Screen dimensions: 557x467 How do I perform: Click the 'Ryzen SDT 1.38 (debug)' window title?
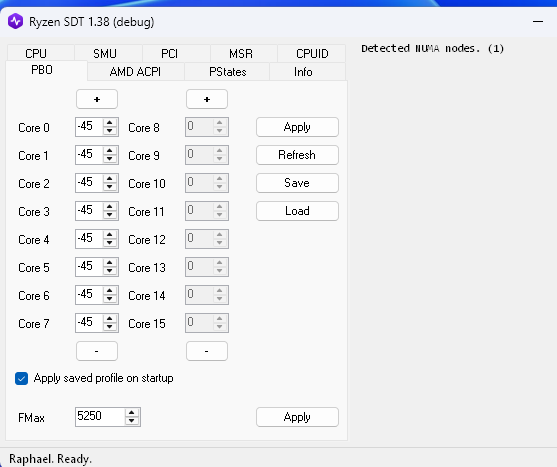pyautogui.click(x=92, y=22)
